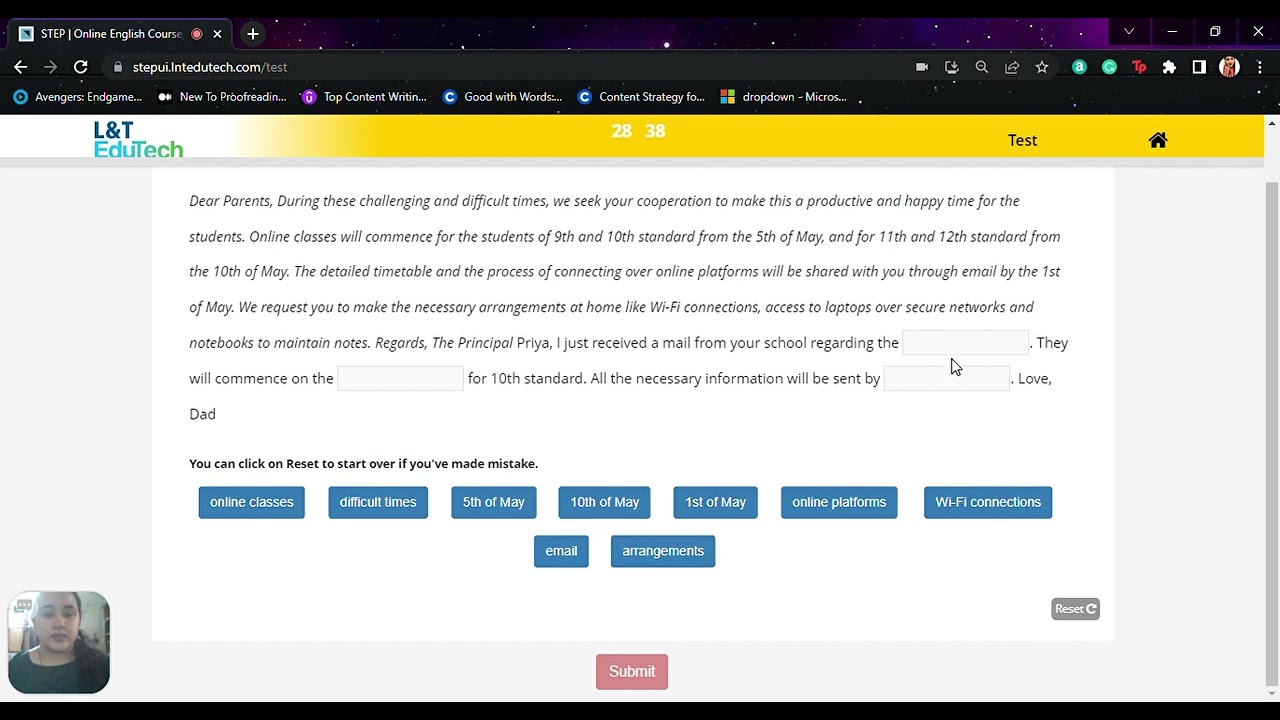This screenshot has width=1280, height=720.
Task: Click the webcam video thumbnail
Action: tap(59, 642)
